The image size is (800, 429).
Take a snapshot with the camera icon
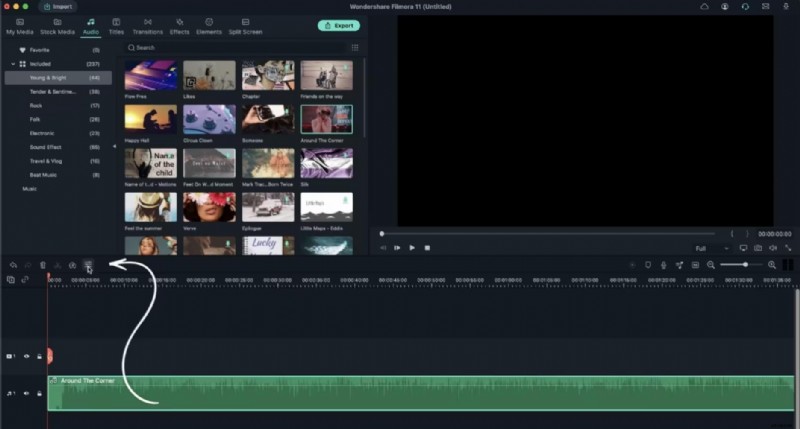[x=758, y=248]
